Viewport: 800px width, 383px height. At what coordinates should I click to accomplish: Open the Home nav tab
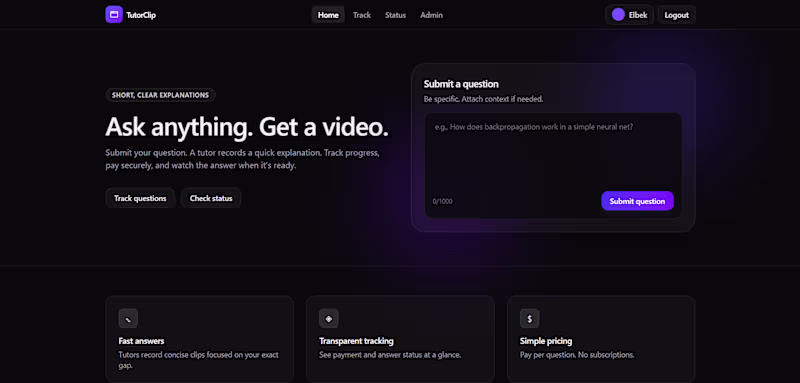[328, 15]
